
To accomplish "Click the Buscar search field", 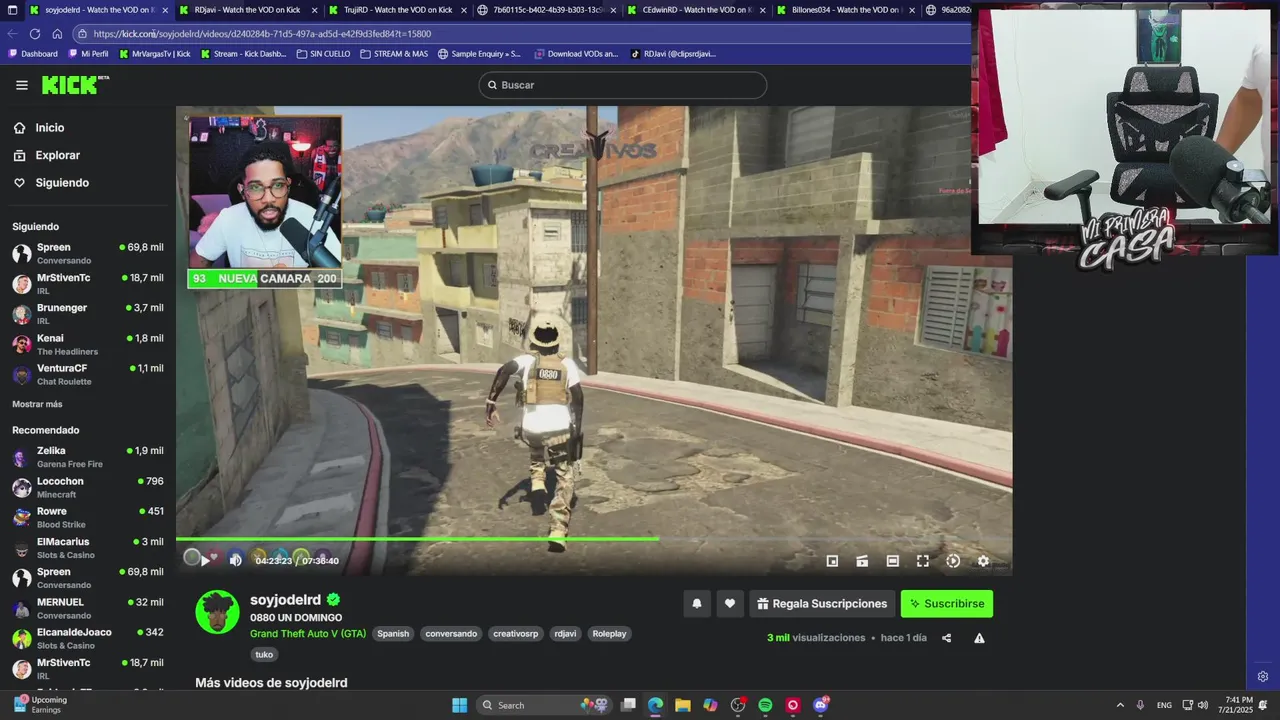I will pyautogui.click(x=623, y=85).
